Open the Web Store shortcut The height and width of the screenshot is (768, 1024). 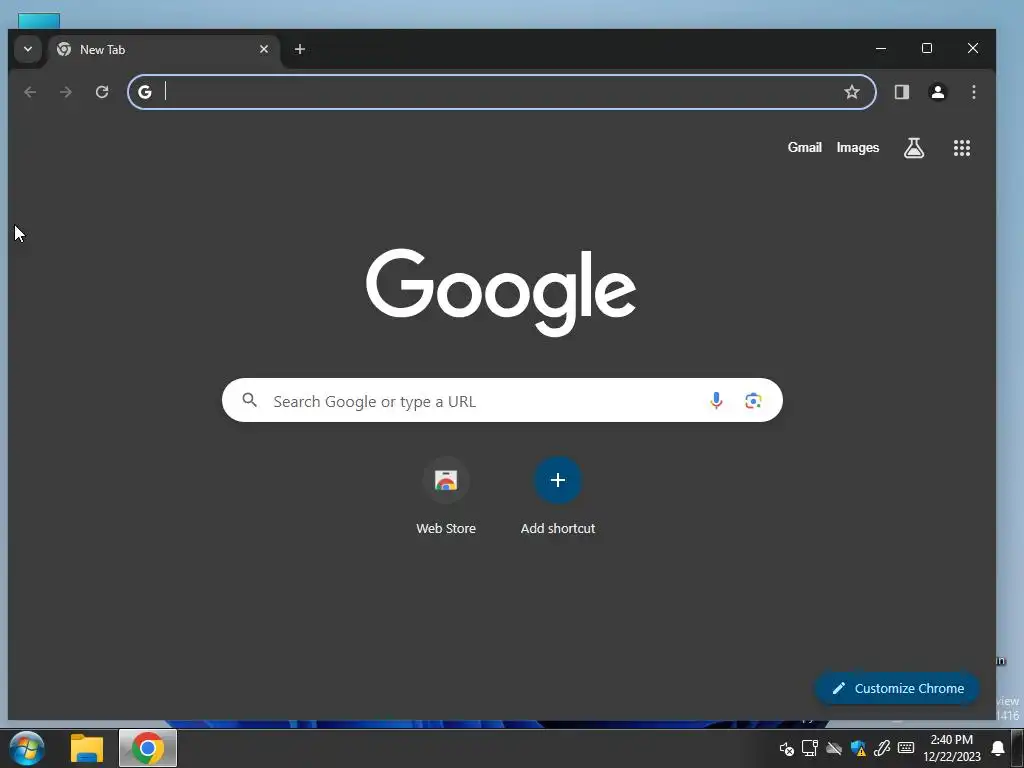click(446, 497)
